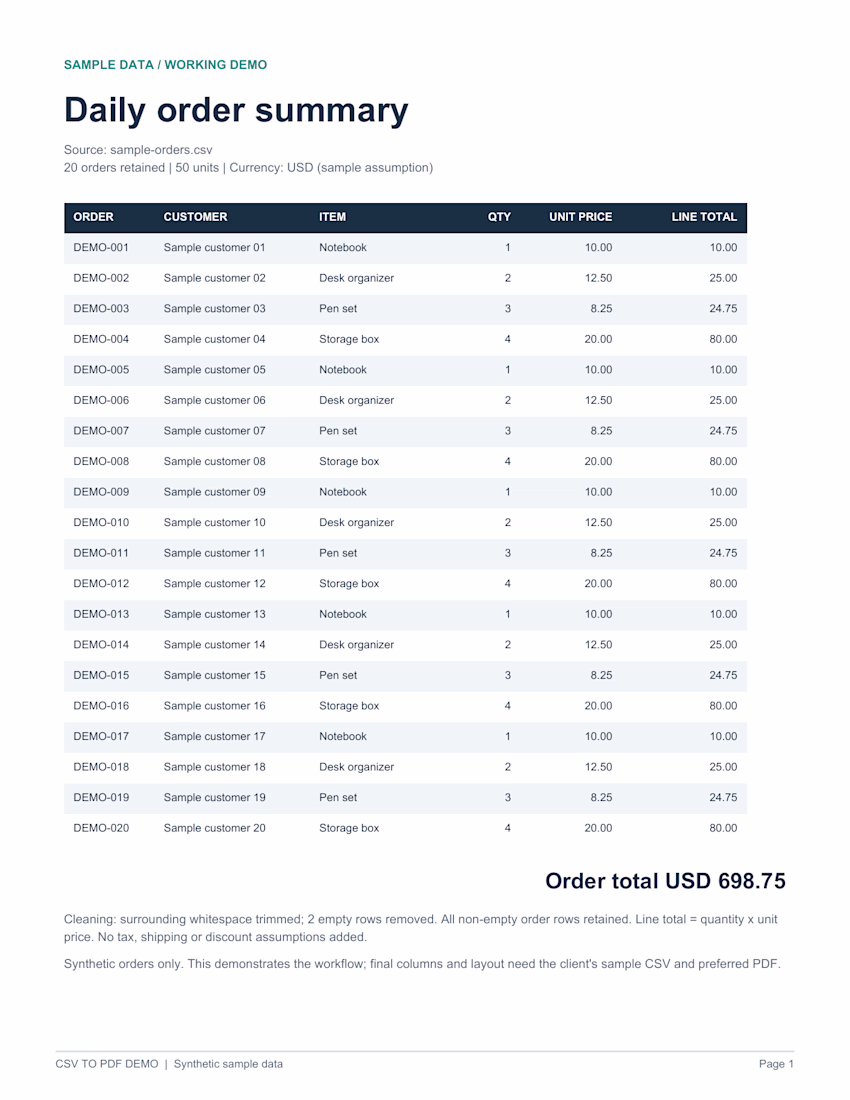Click the DEMO-020 order cell
Viewport: 850px width, 1100px height.
(101, 828)
